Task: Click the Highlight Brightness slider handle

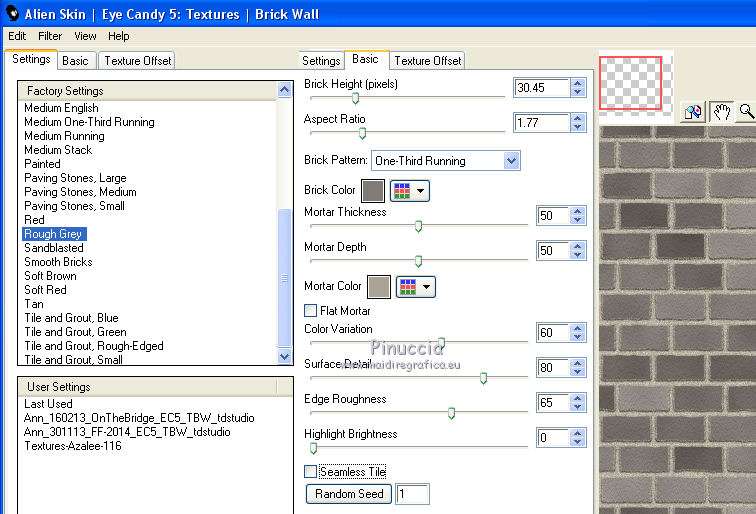Action: 313,448
